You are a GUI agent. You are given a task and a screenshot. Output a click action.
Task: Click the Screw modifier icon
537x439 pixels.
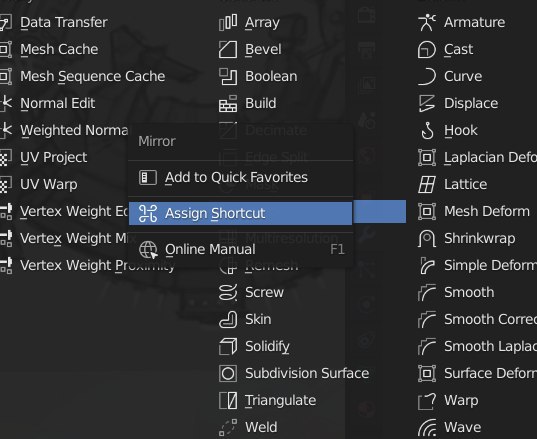(228, 292)
